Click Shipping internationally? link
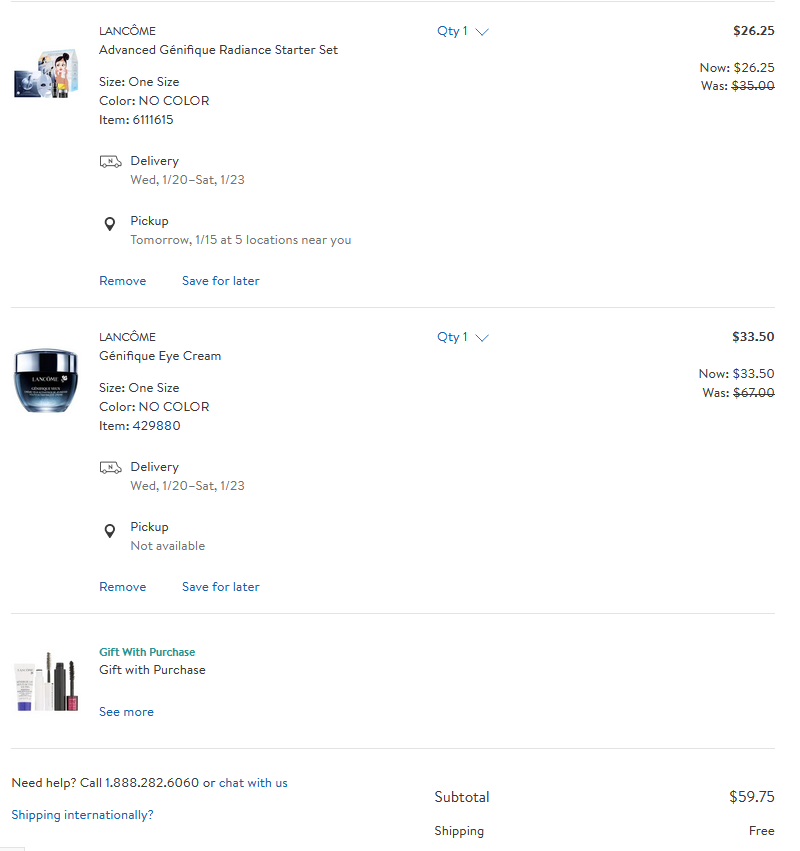The image size is (800, 851). (82, 815)
